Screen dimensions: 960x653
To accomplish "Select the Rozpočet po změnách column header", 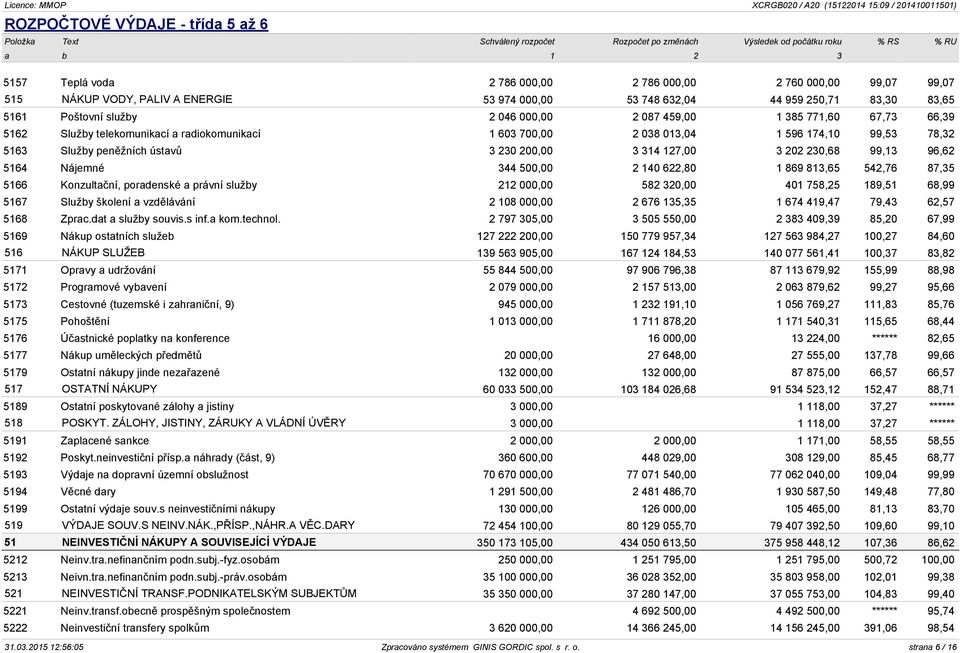I will pos(655,42).
